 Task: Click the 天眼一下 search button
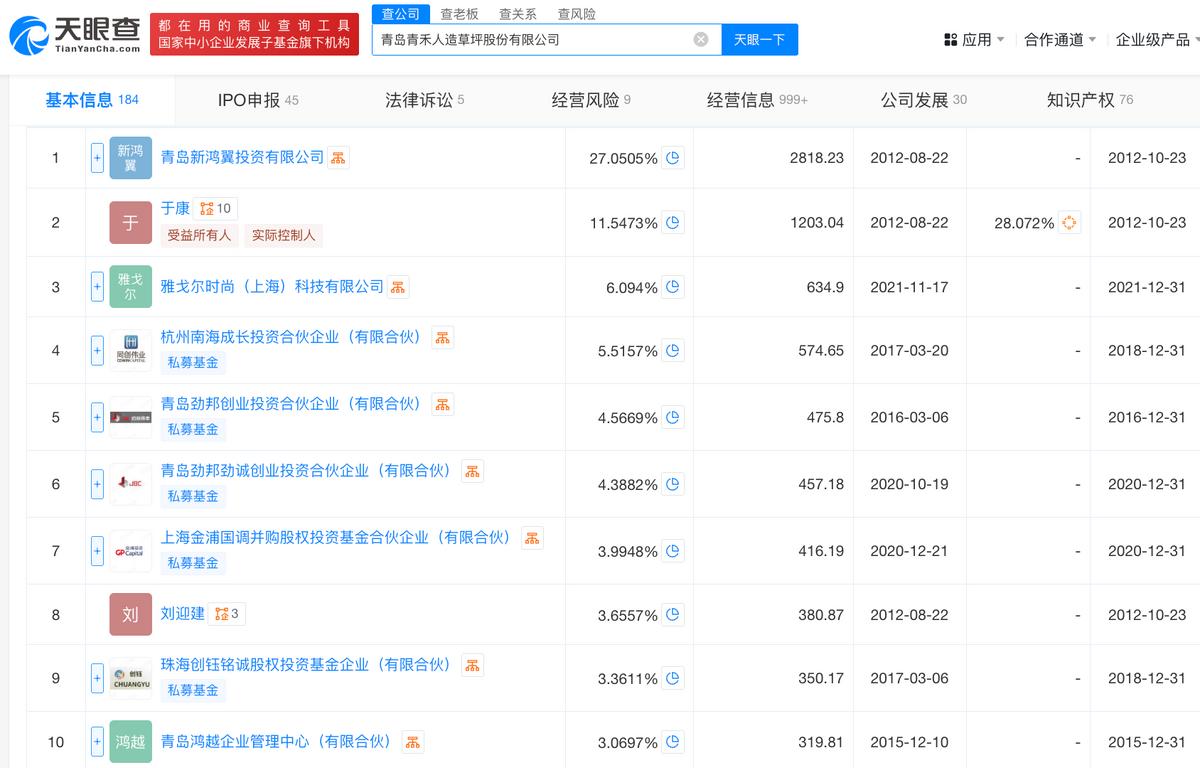tap(759, 39)
